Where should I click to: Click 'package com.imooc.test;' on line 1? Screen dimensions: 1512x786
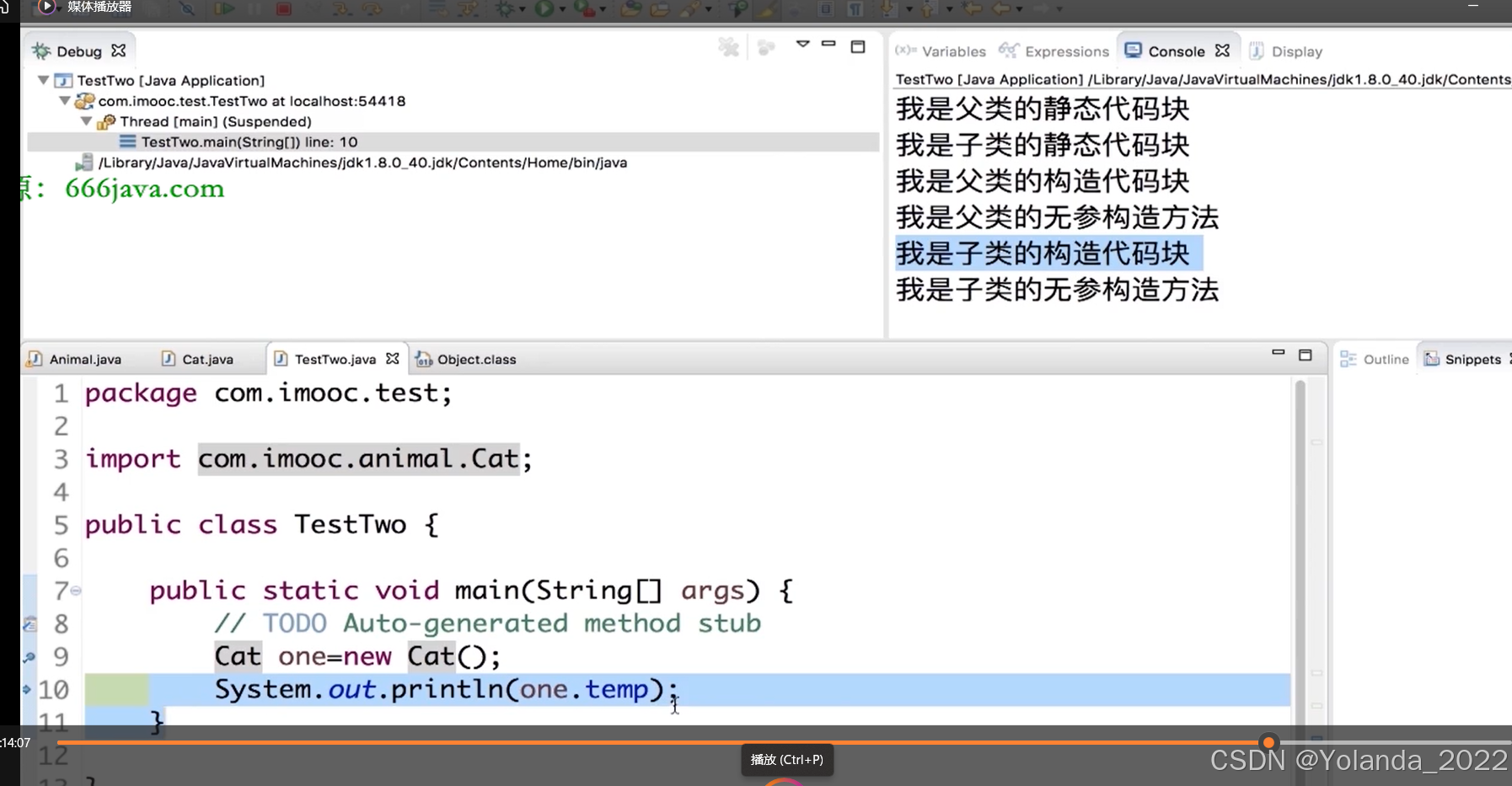[x=269, y=393]
